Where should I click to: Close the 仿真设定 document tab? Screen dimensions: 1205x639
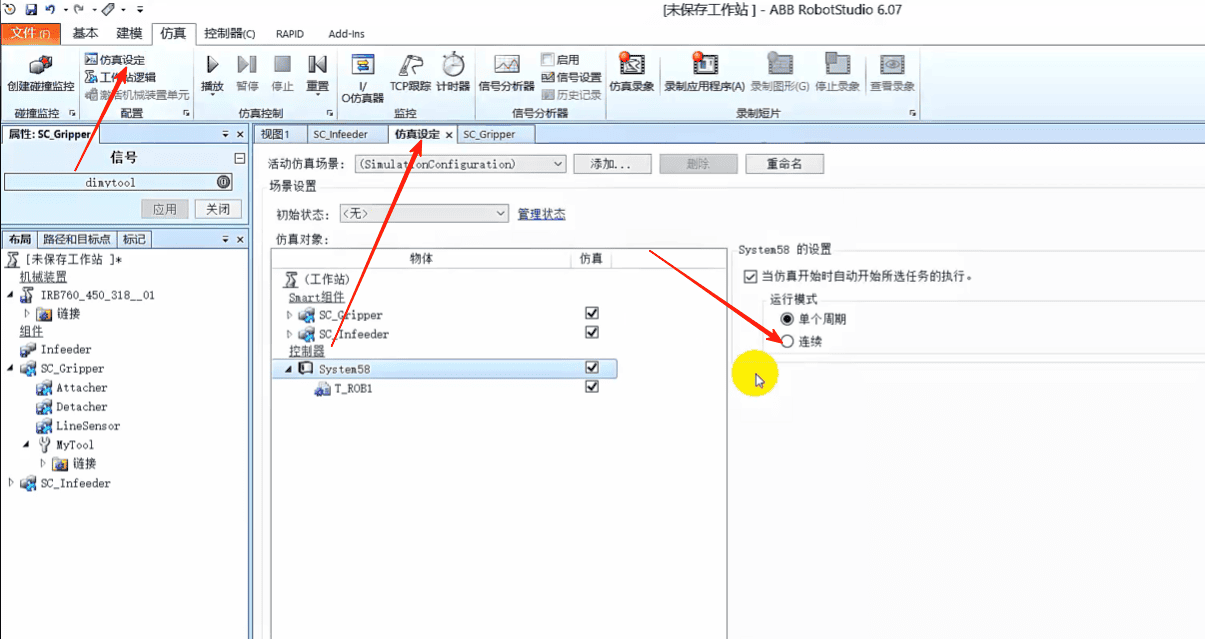point(449,134)
